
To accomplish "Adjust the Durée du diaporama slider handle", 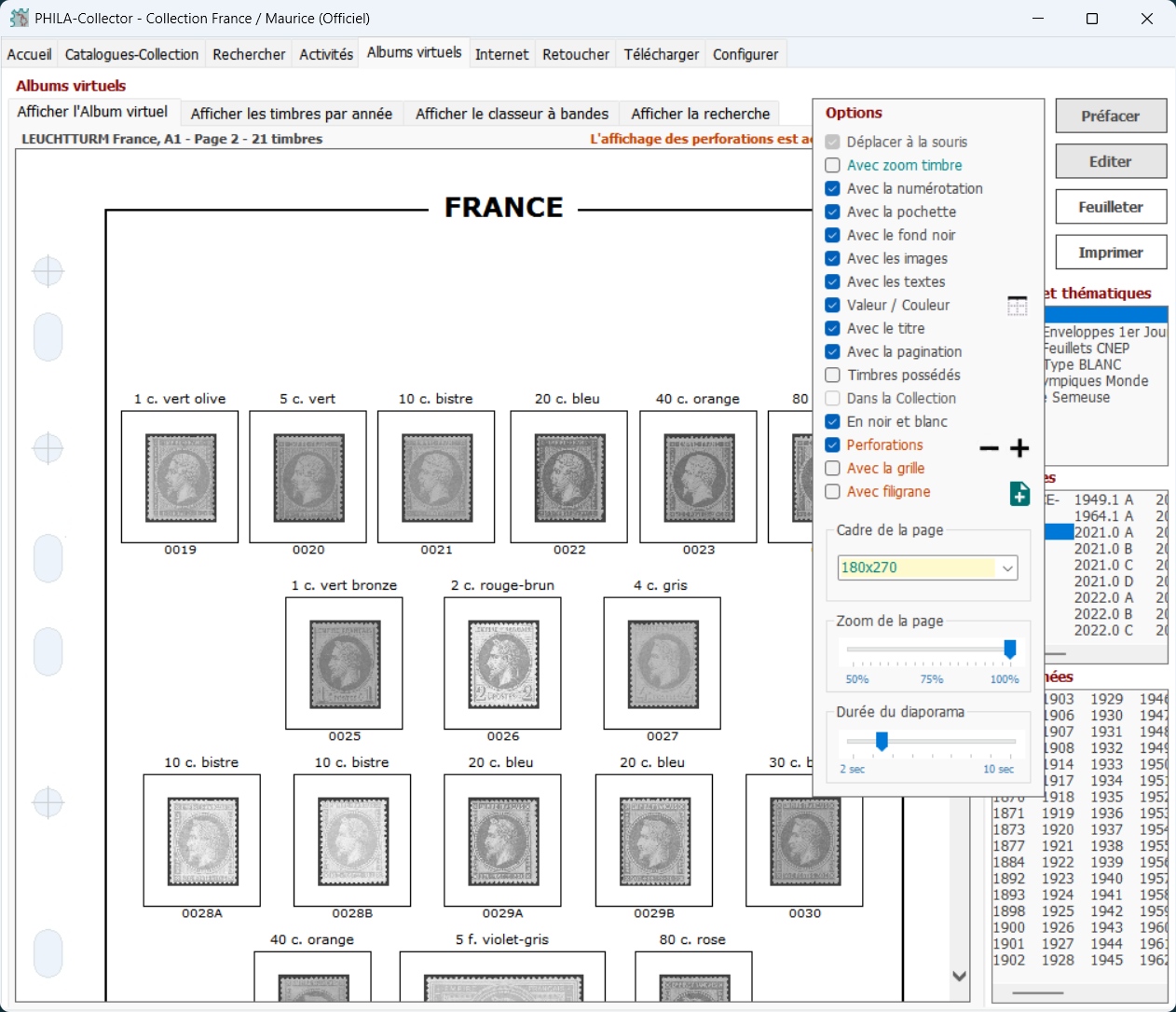I will (882, 741).
